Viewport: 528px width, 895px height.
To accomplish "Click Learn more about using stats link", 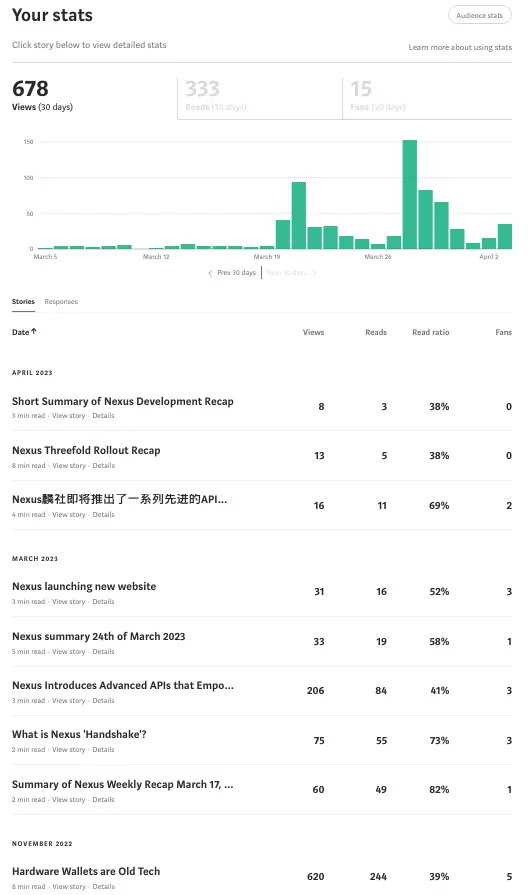I will tap(460, 47).
